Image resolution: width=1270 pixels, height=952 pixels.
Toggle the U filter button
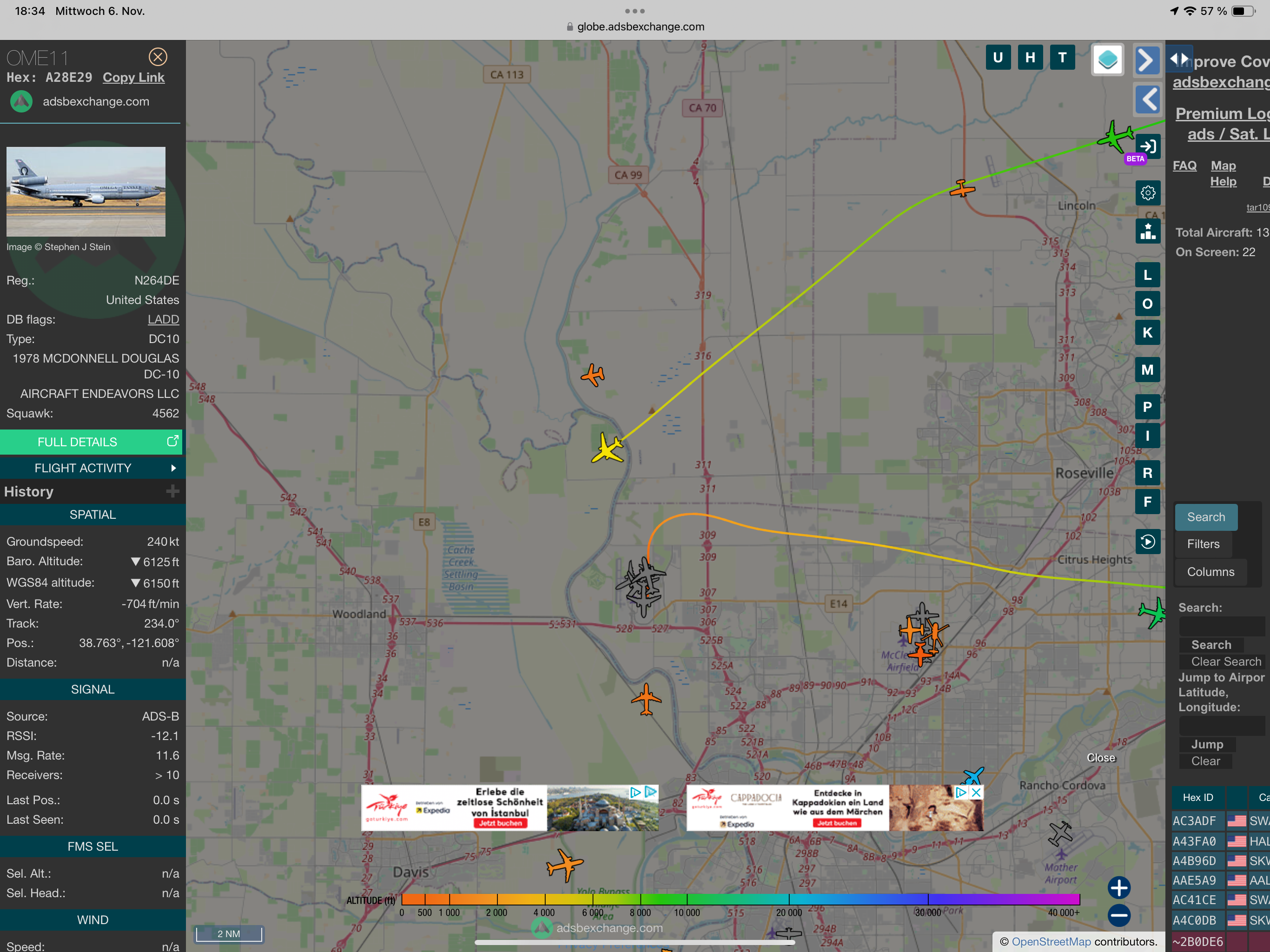(x=998, y=58)
